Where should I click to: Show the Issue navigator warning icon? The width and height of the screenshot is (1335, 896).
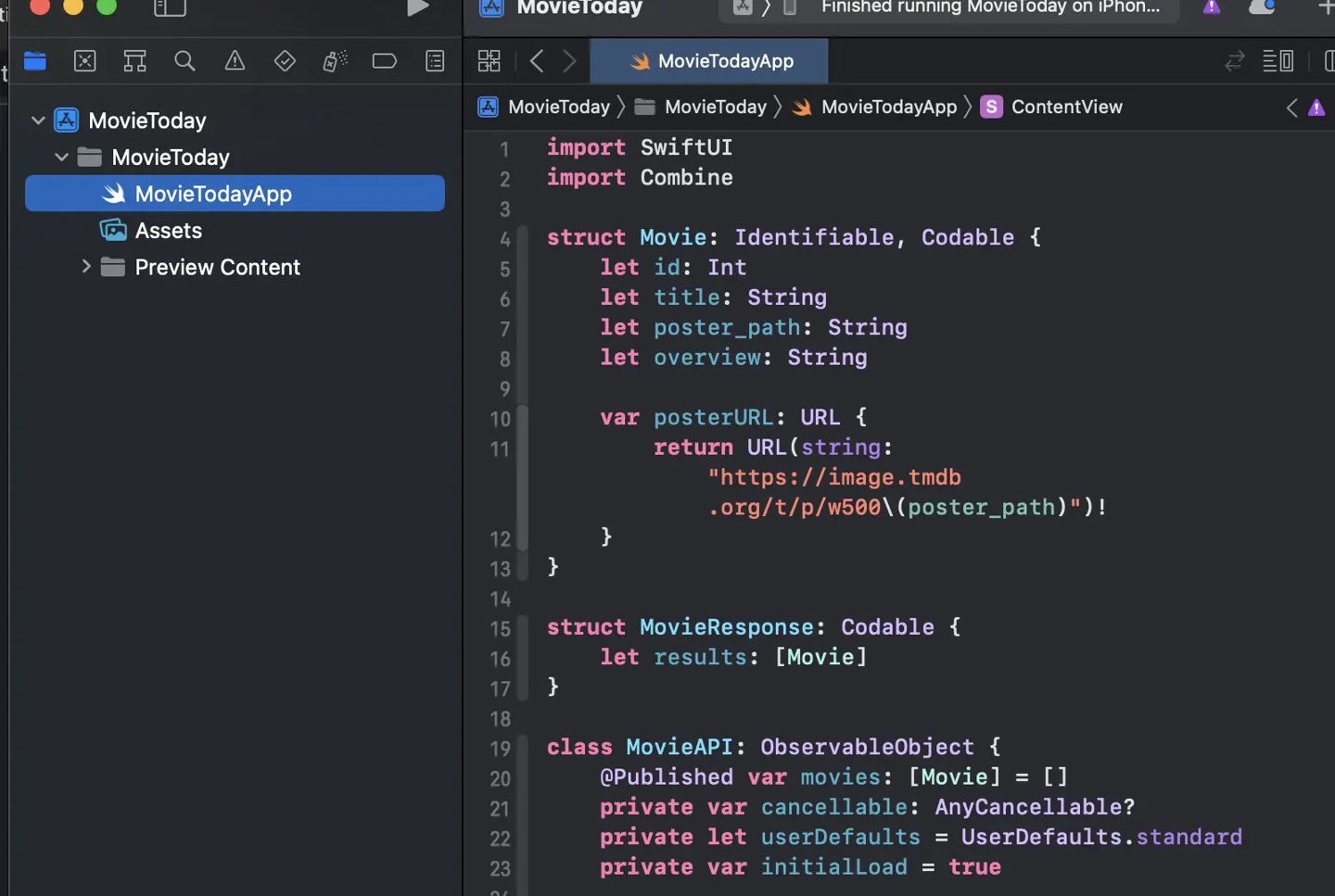pos(235,61)
